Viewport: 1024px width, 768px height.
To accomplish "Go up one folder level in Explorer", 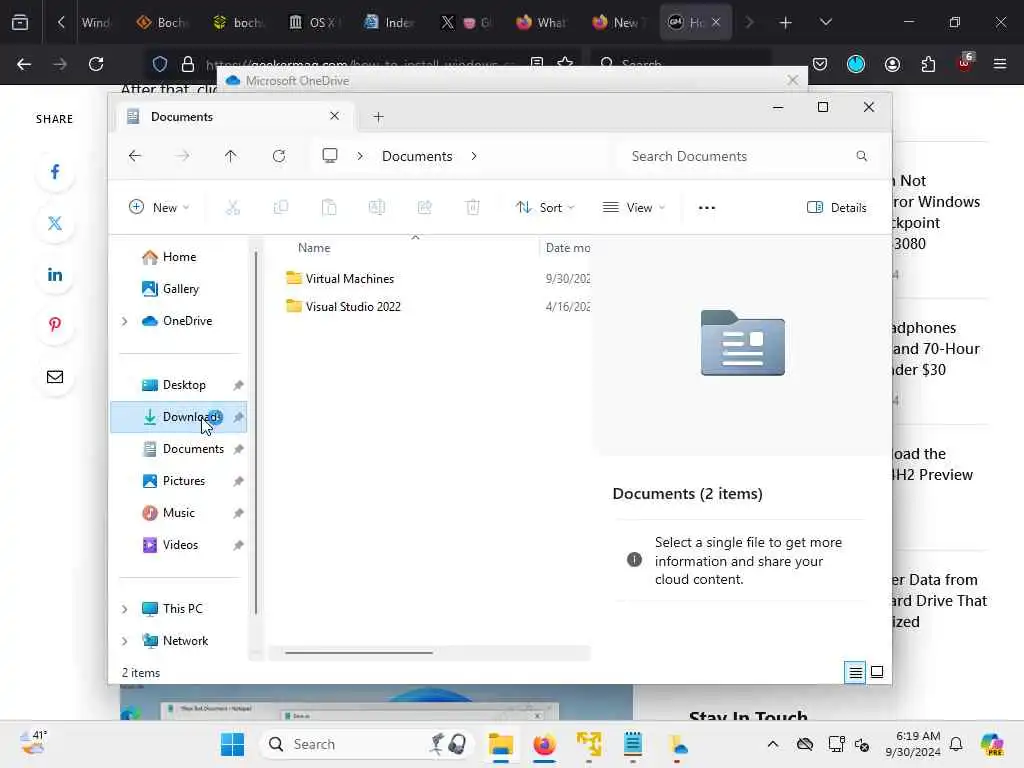I will (x=231, y=156).
